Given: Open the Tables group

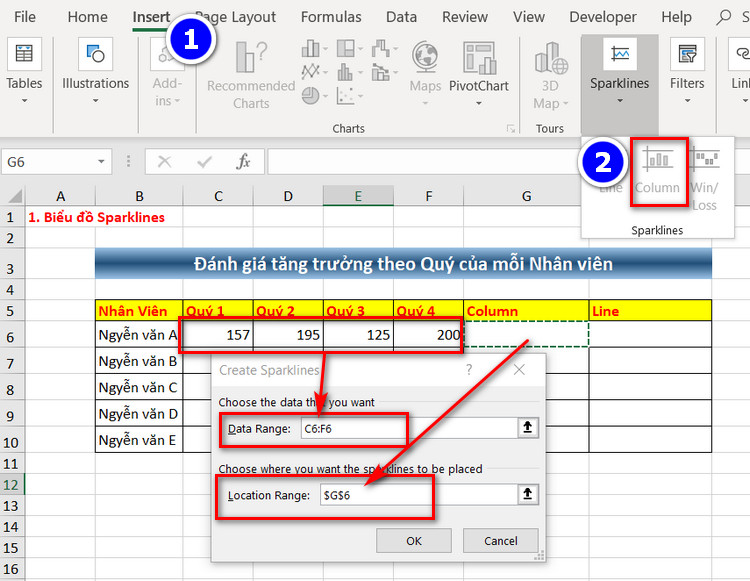Looking at the screenshot, I should [24, 72].
